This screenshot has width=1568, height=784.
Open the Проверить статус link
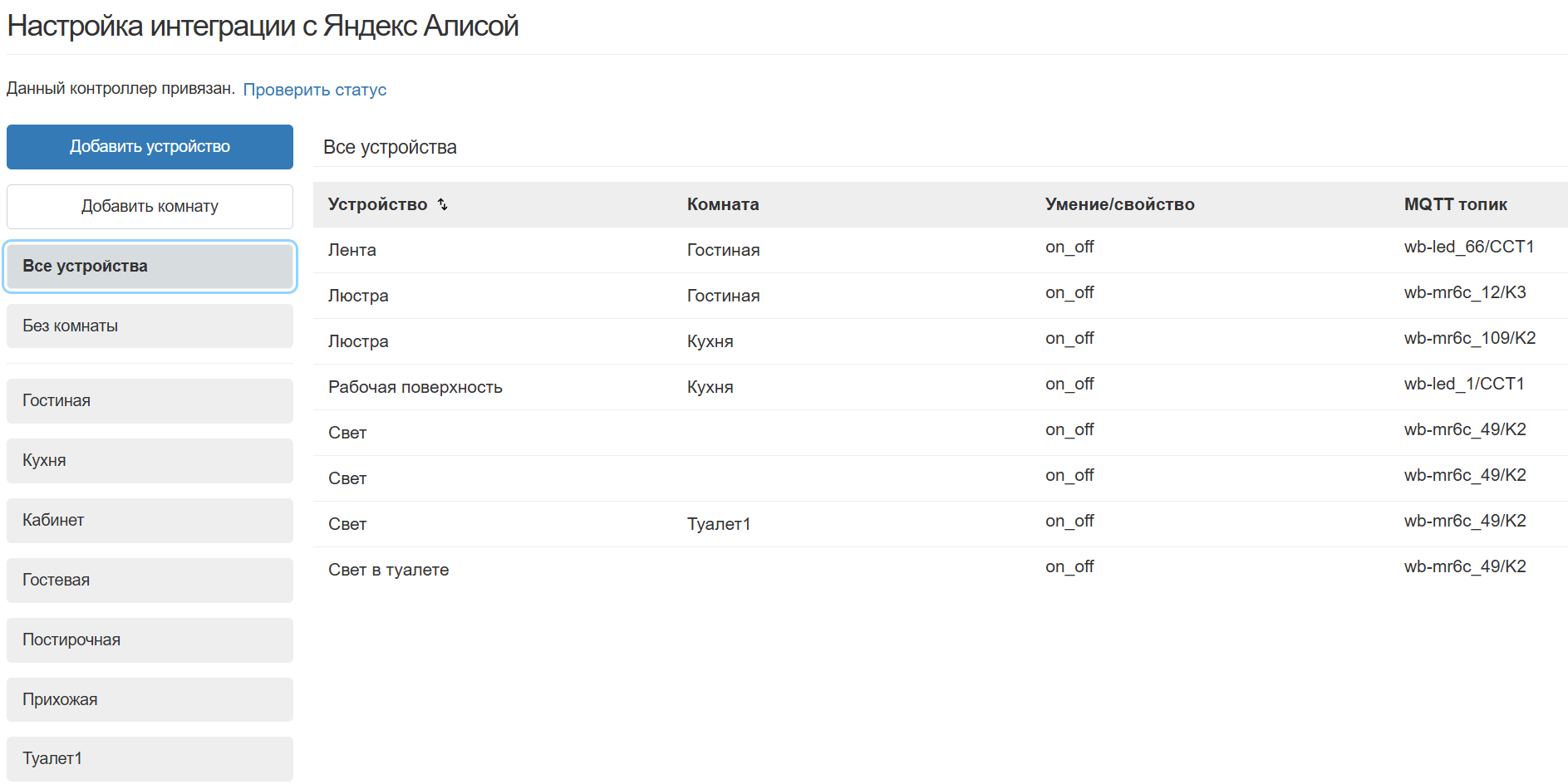pyautogui.click(x=314, y=90)
